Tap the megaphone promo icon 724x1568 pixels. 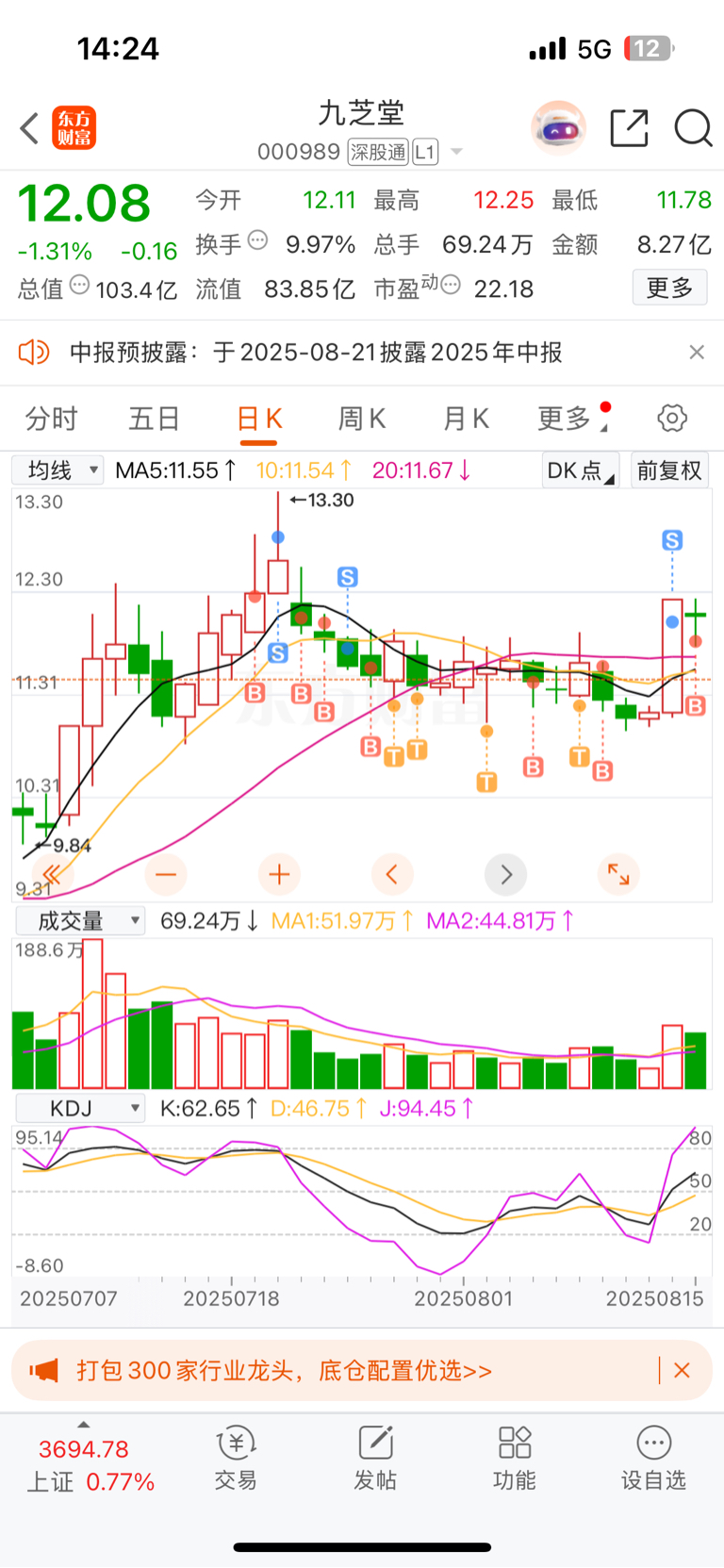pyautogui.click(x=43, y=1370)
